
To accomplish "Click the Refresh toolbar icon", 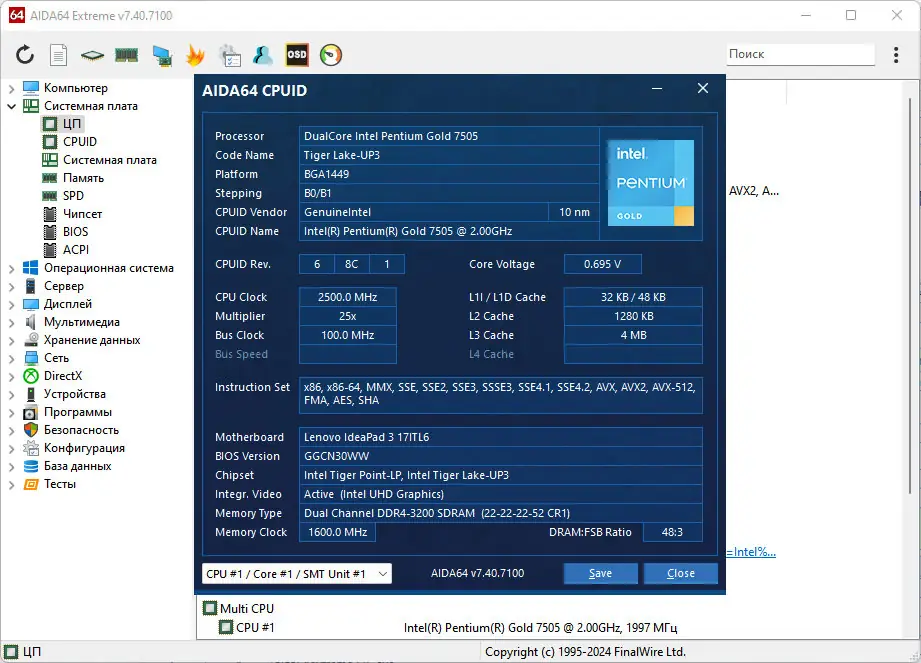I will pyautogui.click(x=25, y=55).
